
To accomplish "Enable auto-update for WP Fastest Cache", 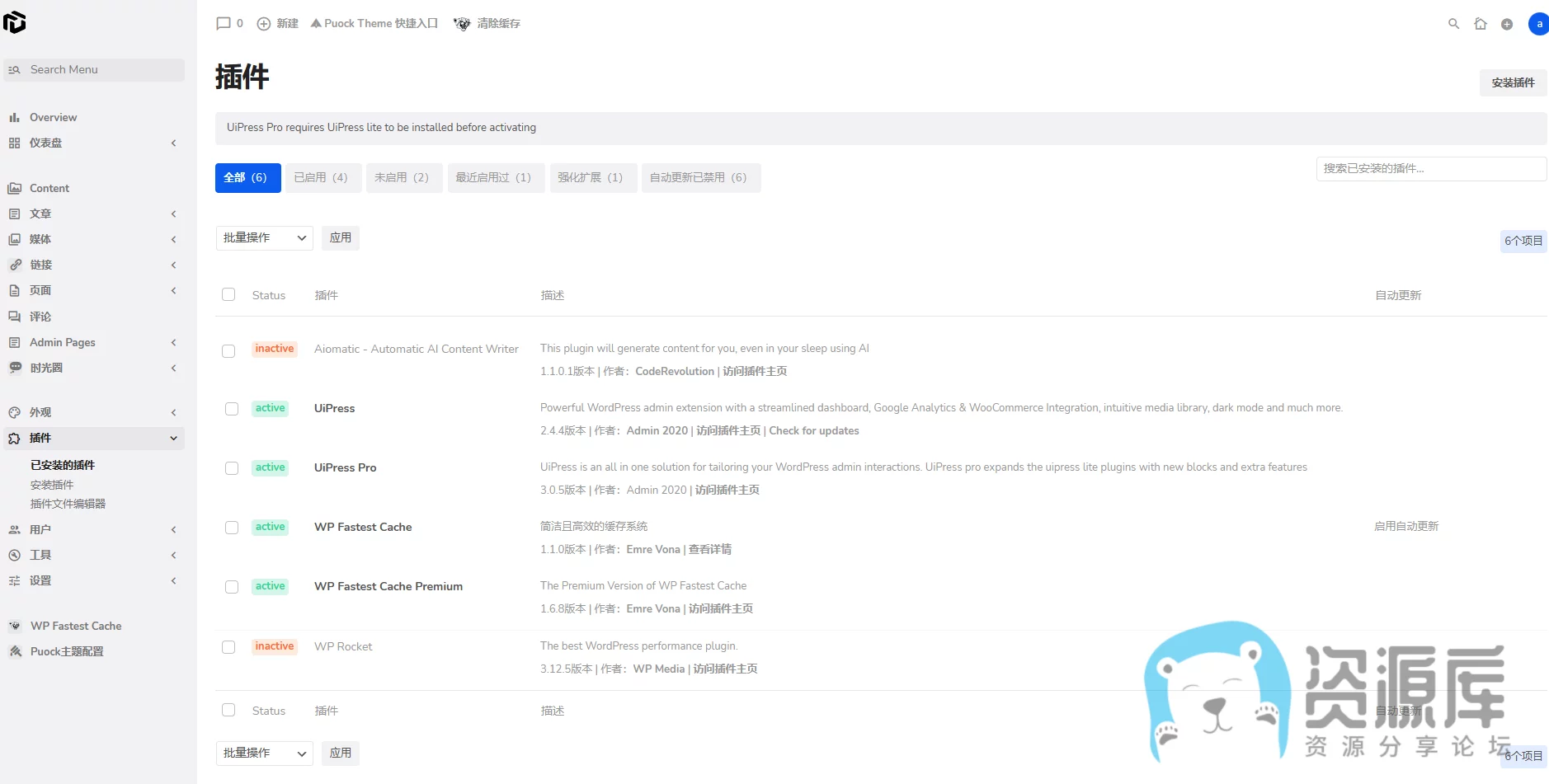I will coord(1405,526).
